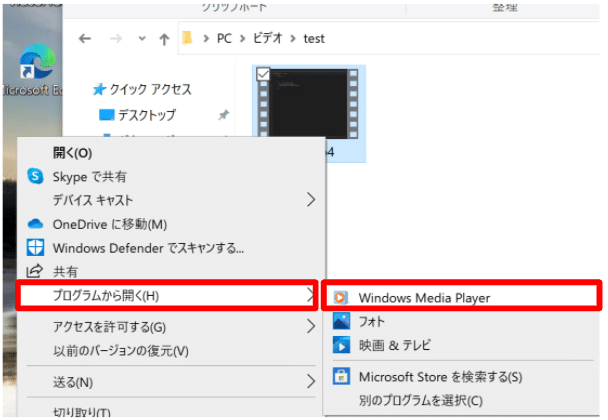Expand the プログラムから開く submenu arrow

tap(310, 295)
